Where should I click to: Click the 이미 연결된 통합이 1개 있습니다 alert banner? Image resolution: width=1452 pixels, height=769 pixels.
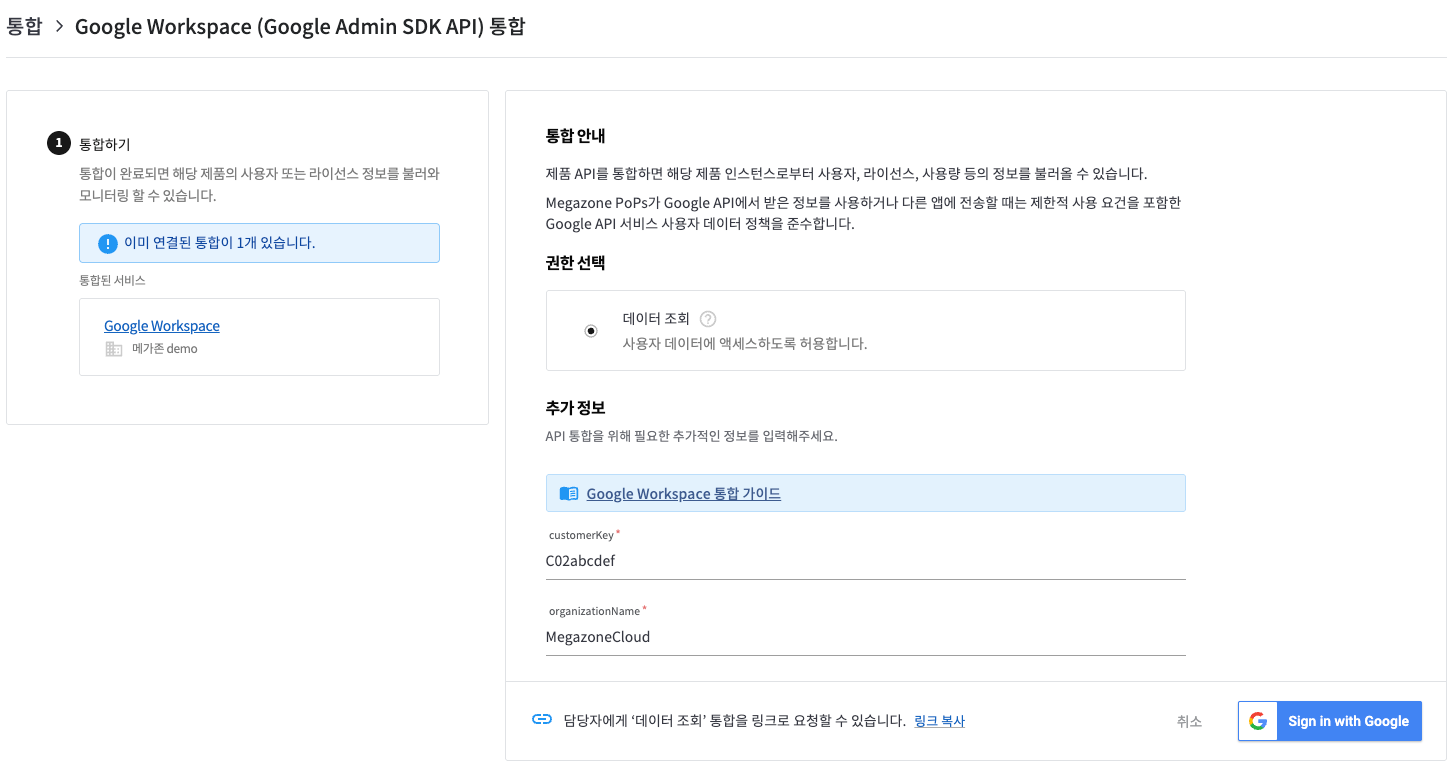pyautogui.click(x=259, y=243)
